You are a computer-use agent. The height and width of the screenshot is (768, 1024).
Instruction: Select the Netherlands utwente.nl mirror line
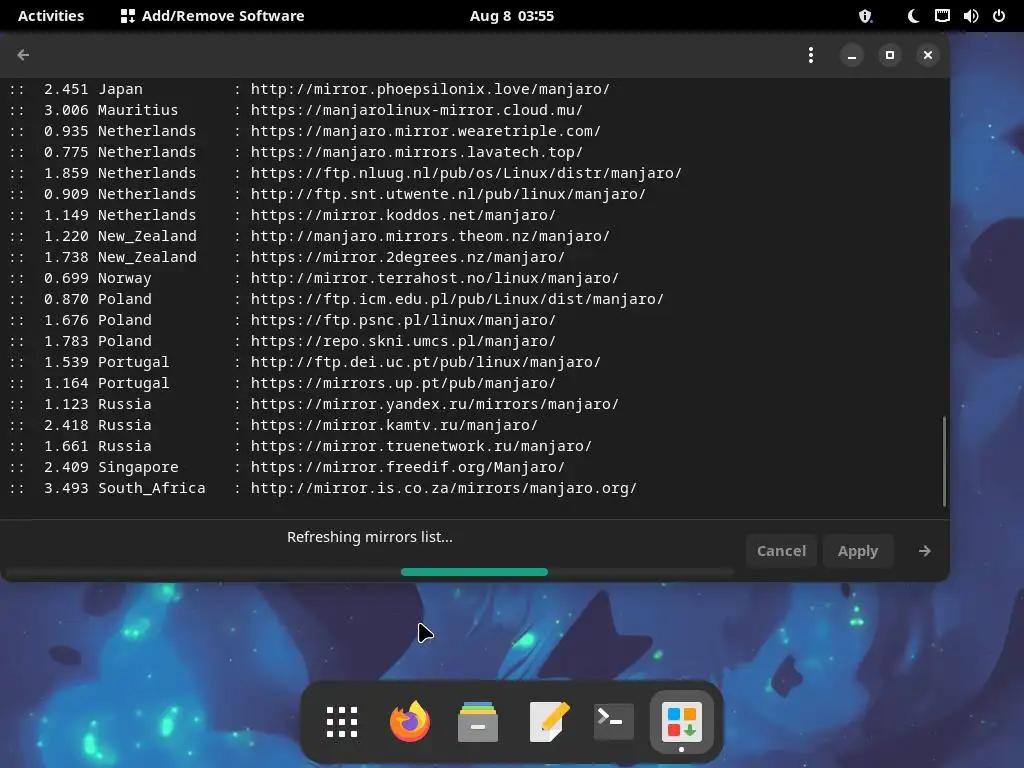click(328, 194)
